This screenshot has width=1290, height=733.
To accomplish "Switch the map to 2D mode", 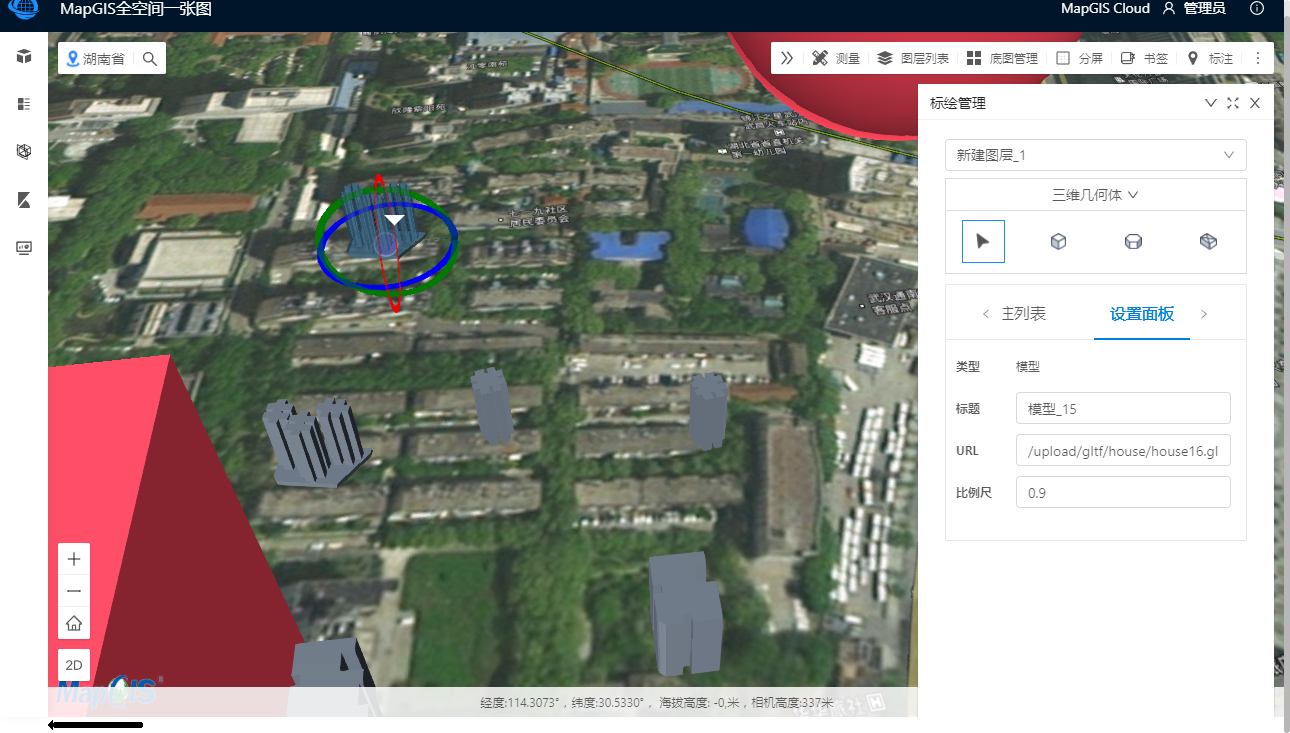I will (x=74, y=665).
